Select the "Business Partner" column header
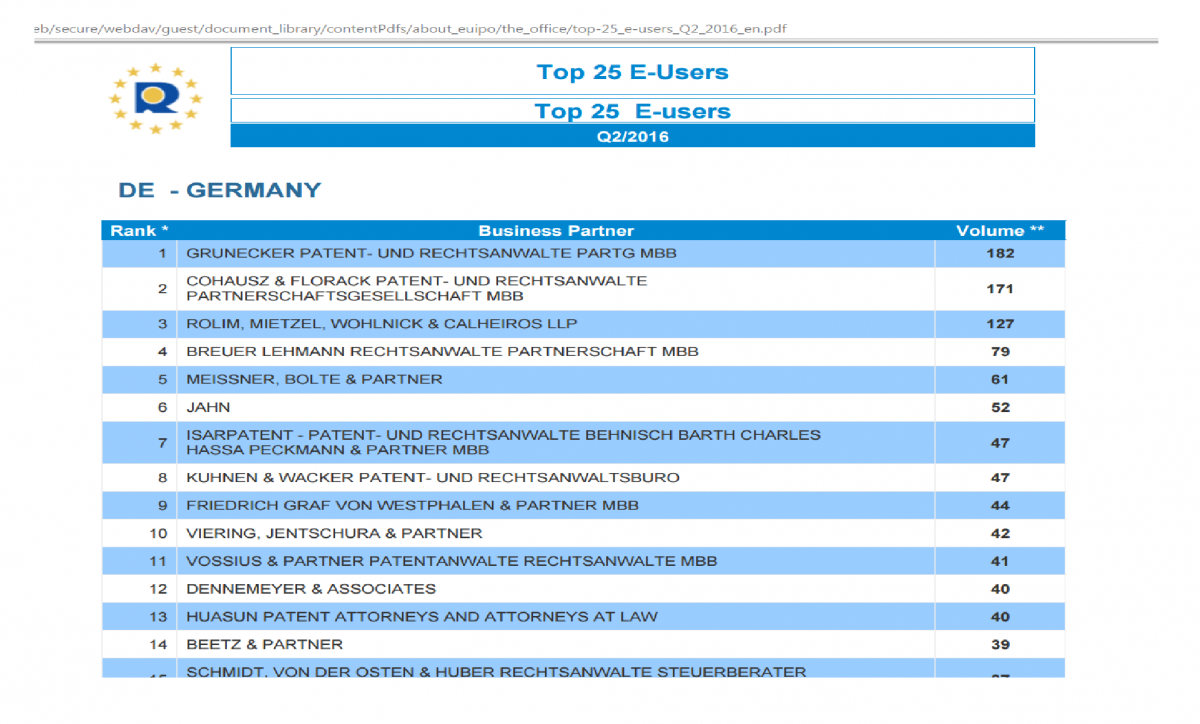1200x724 pixels. click(556, 230)
